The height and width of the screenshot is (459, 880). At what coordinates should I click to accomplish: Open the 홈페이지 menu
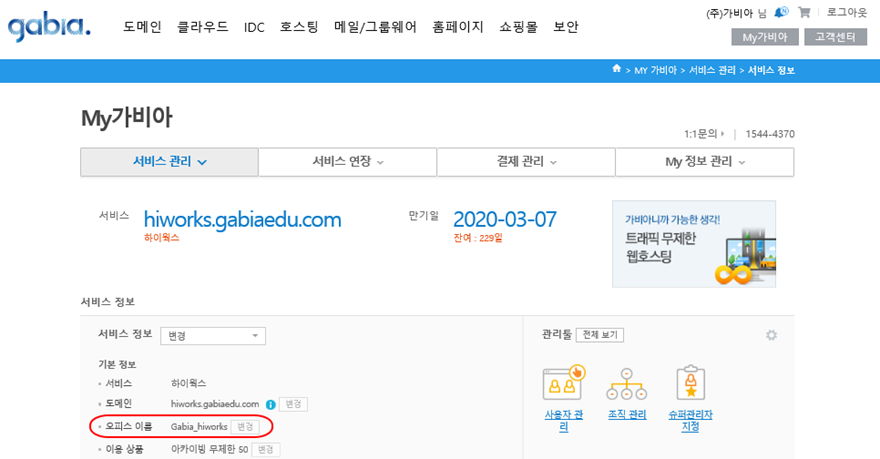pyautogui.click(x=458, y=27)
